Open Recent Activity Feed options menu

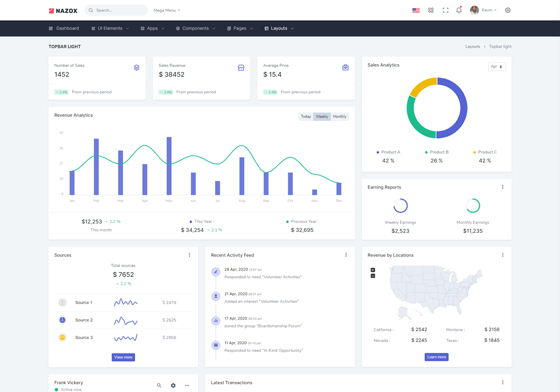(346, 255)
